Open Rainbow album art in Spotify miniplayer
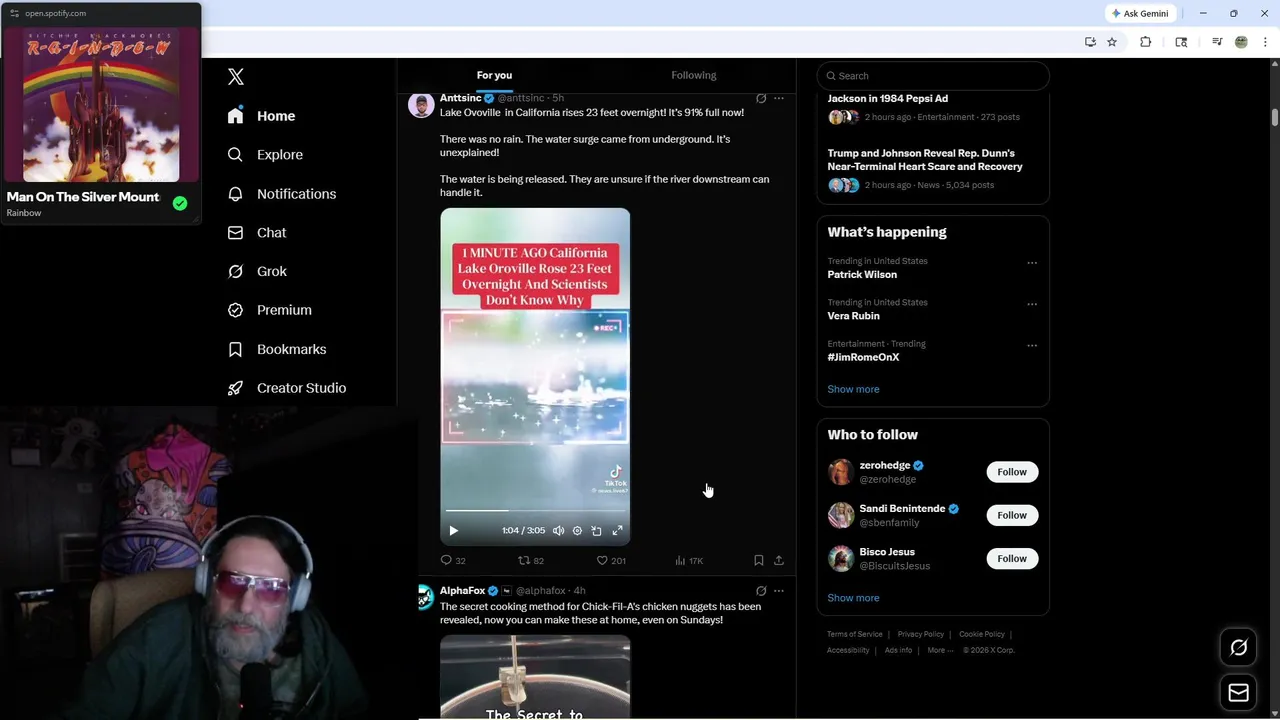The width and height of the screenshot is (1280, 720). click(101, 104)
